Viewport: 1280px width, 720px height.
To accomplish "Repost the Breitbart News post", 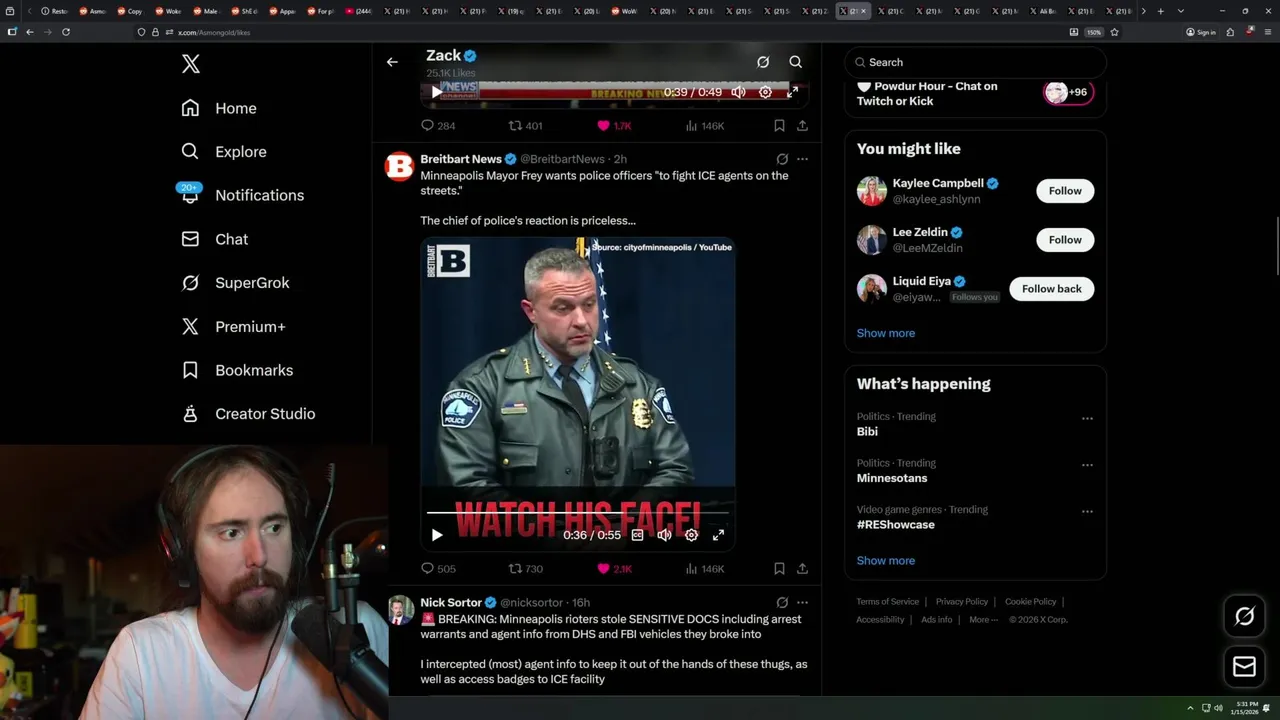I will click(516, 568).
